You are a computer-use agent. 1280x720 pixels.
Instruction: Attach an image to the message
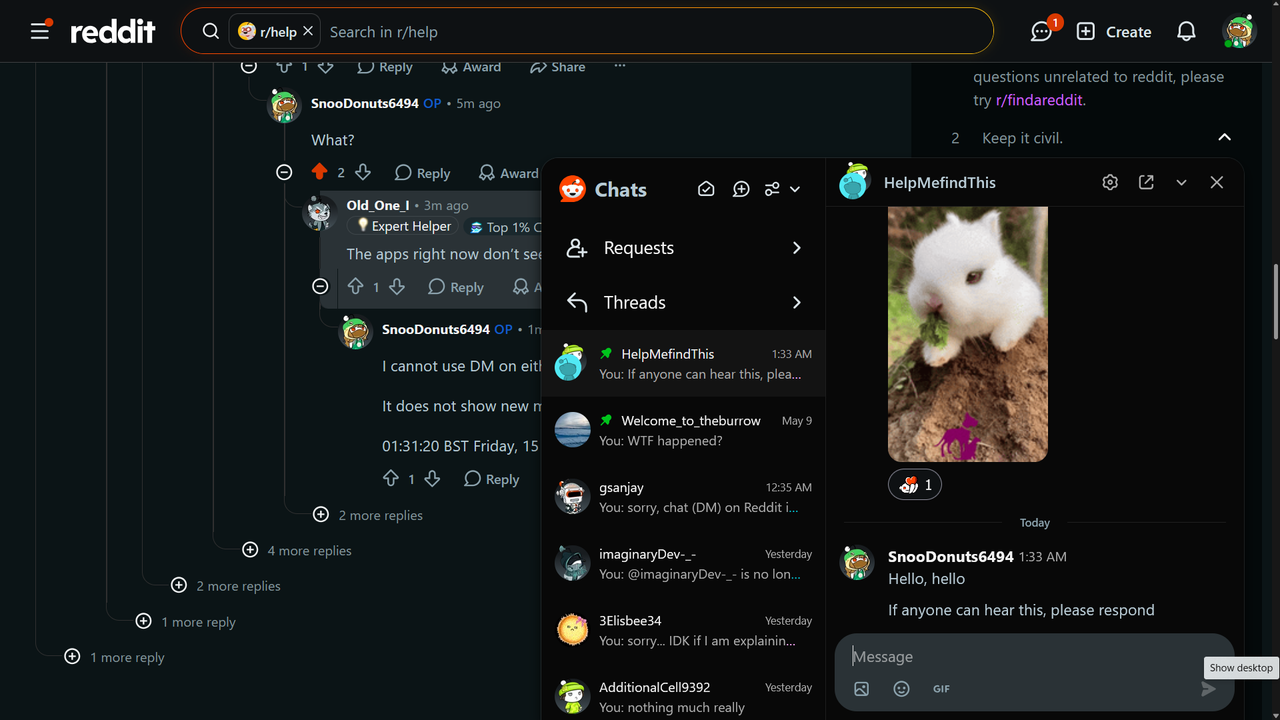pyautogui.click(x=862, y=689)
